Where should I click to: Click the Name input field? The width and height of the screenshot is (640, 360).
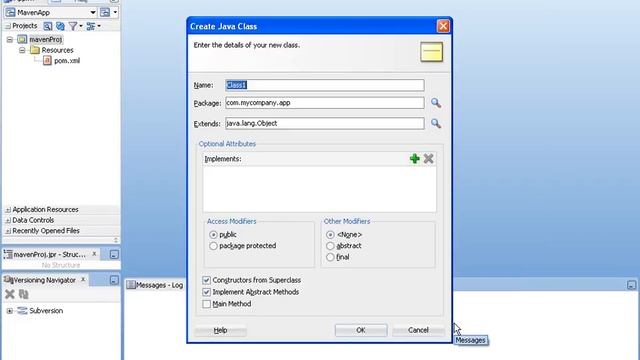pos(324,85)
